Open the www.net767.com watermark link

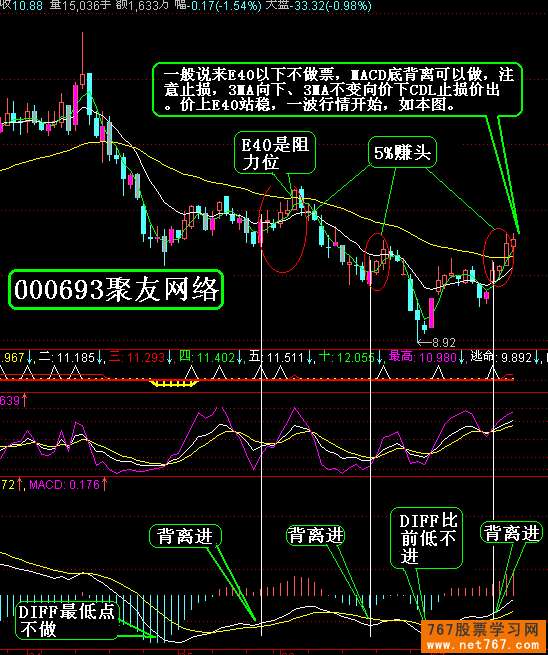(x=487, y=645)
